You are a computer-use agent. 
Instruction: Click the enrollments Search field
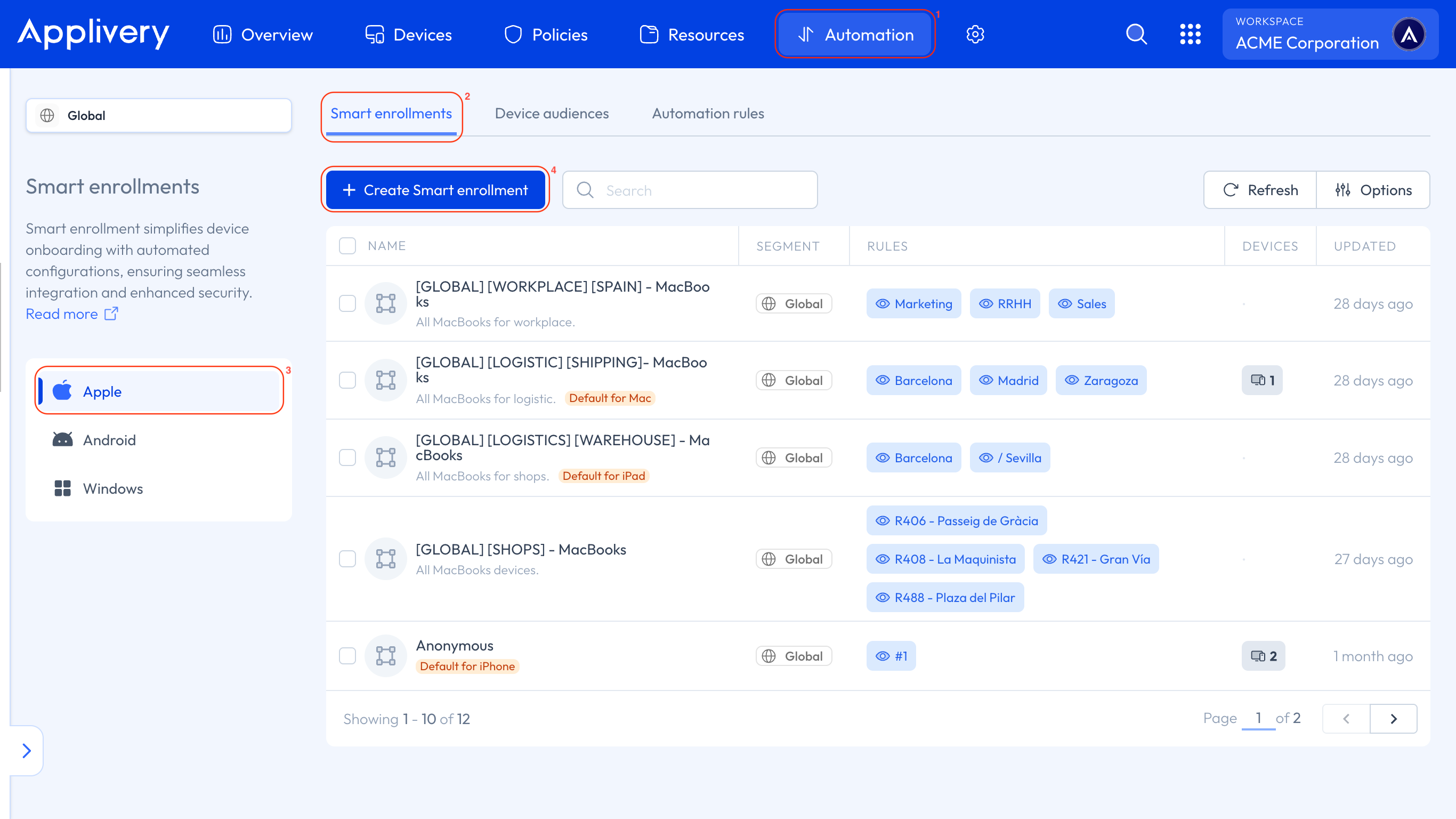pos(690,190)
